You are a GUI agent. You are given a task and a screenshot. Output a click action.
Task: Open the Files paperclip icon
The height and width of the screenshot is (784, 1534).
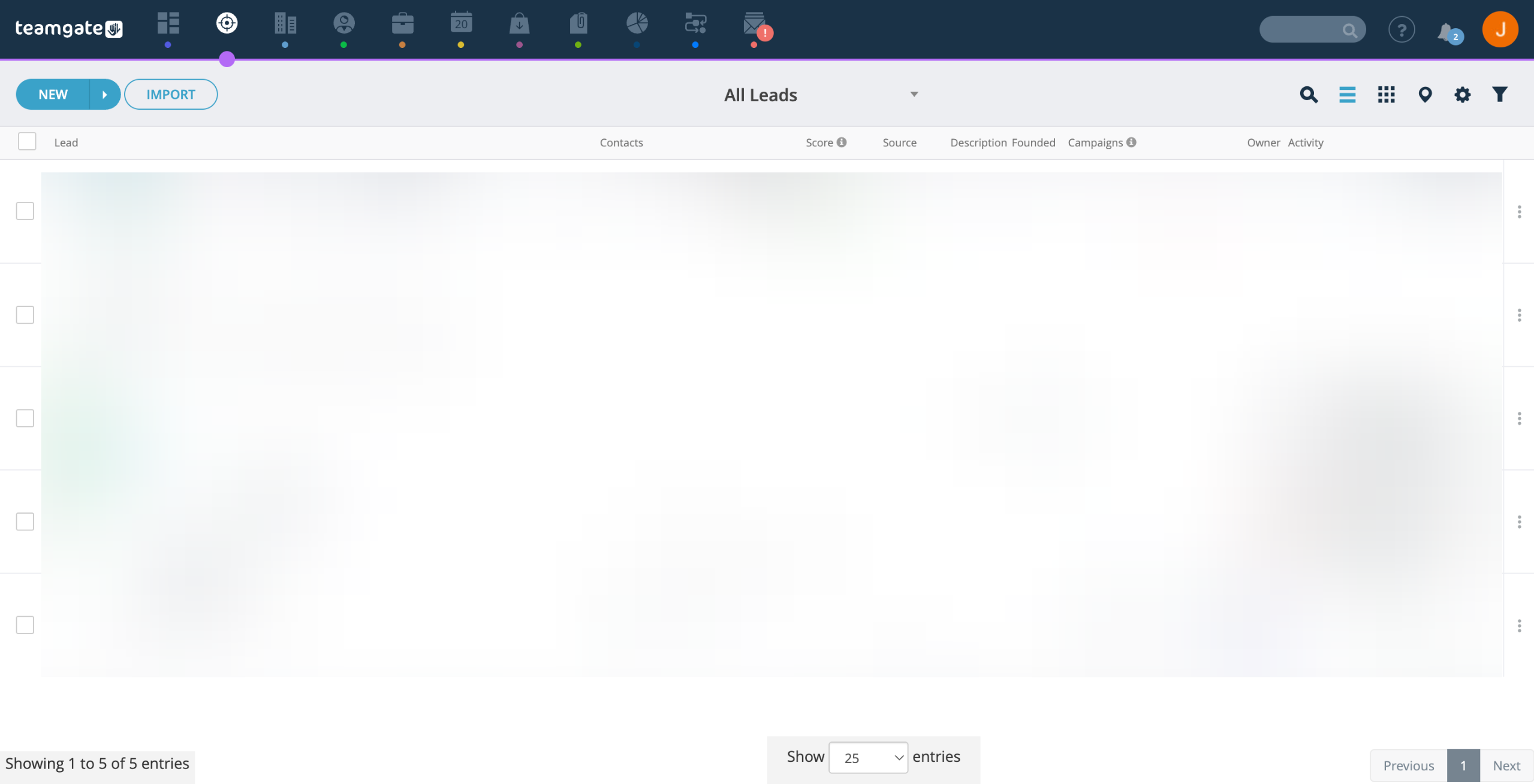click(578, 23)
